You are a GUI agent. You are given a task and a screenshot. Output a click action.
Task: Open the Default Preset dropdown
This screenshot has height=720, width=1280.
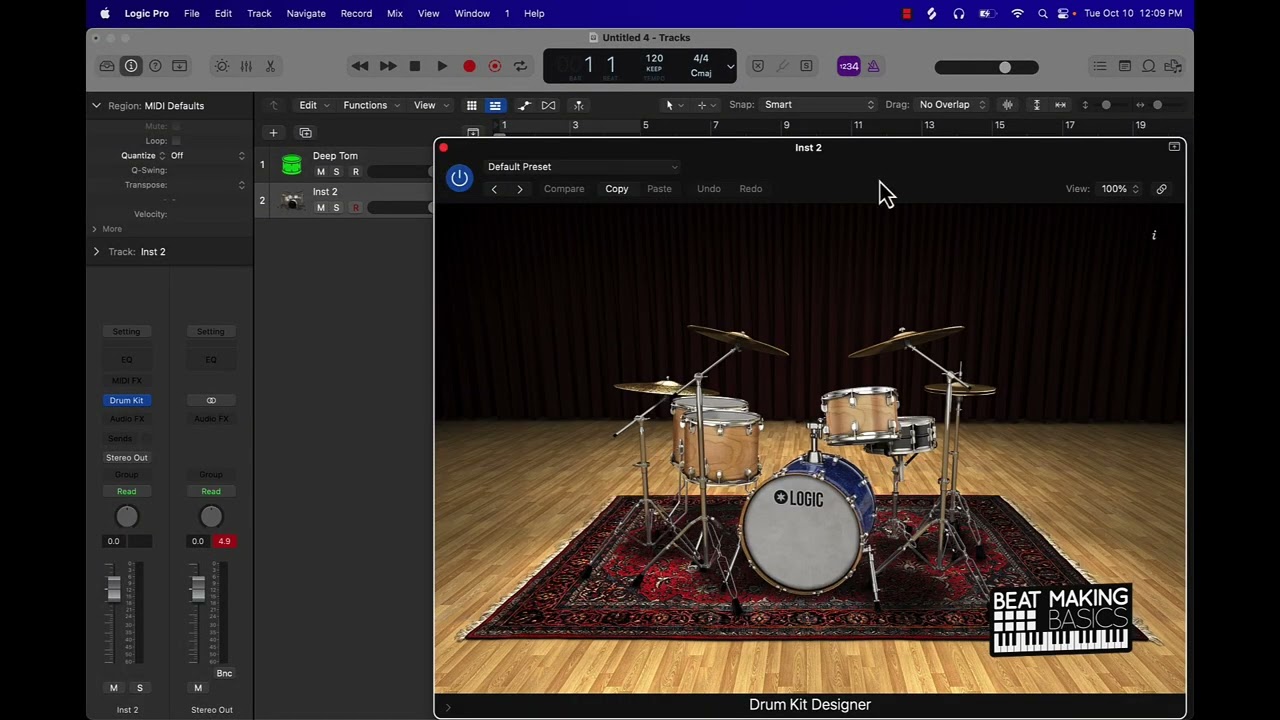click(x=582, y=167)
